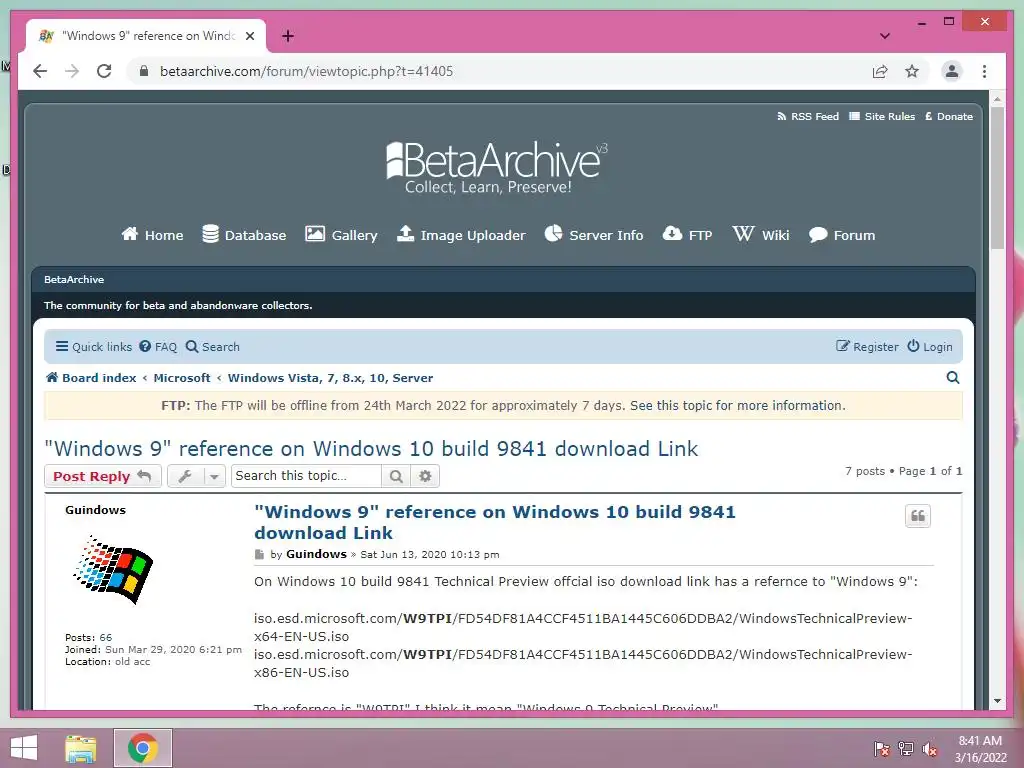Close the "Windows 9" reference tab
Screen dimensions: 1024x768
click(249, 36)
